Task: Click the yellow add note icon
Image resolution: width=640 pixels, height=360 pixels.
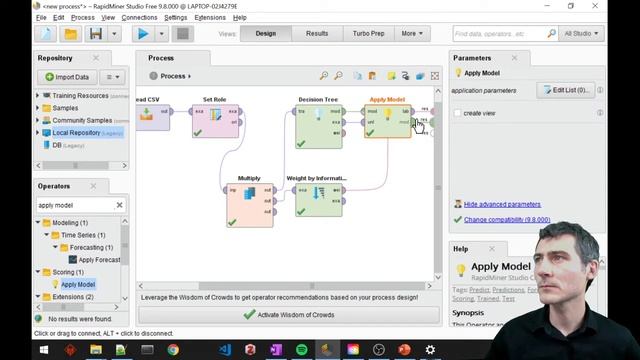Action: pyautogui.click(x=391, y=76)
